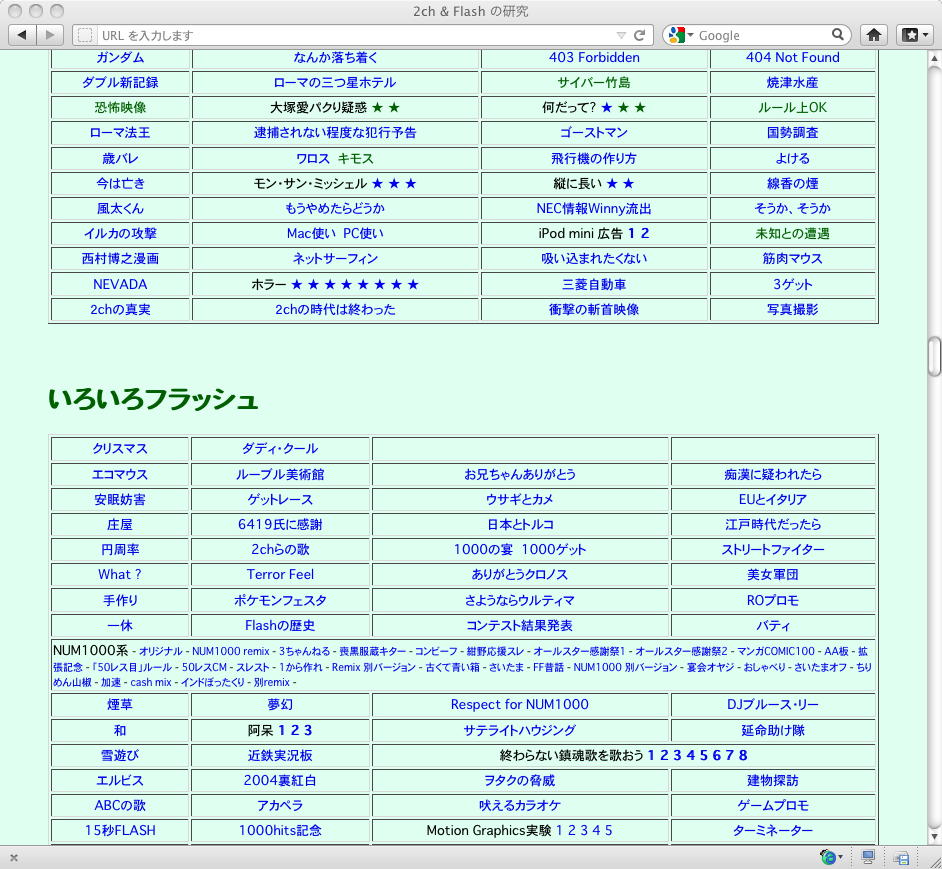This screenshot has height=869, width=942.
Task: Open the Respect for NUM1000 link
Action: pos(520,705)
